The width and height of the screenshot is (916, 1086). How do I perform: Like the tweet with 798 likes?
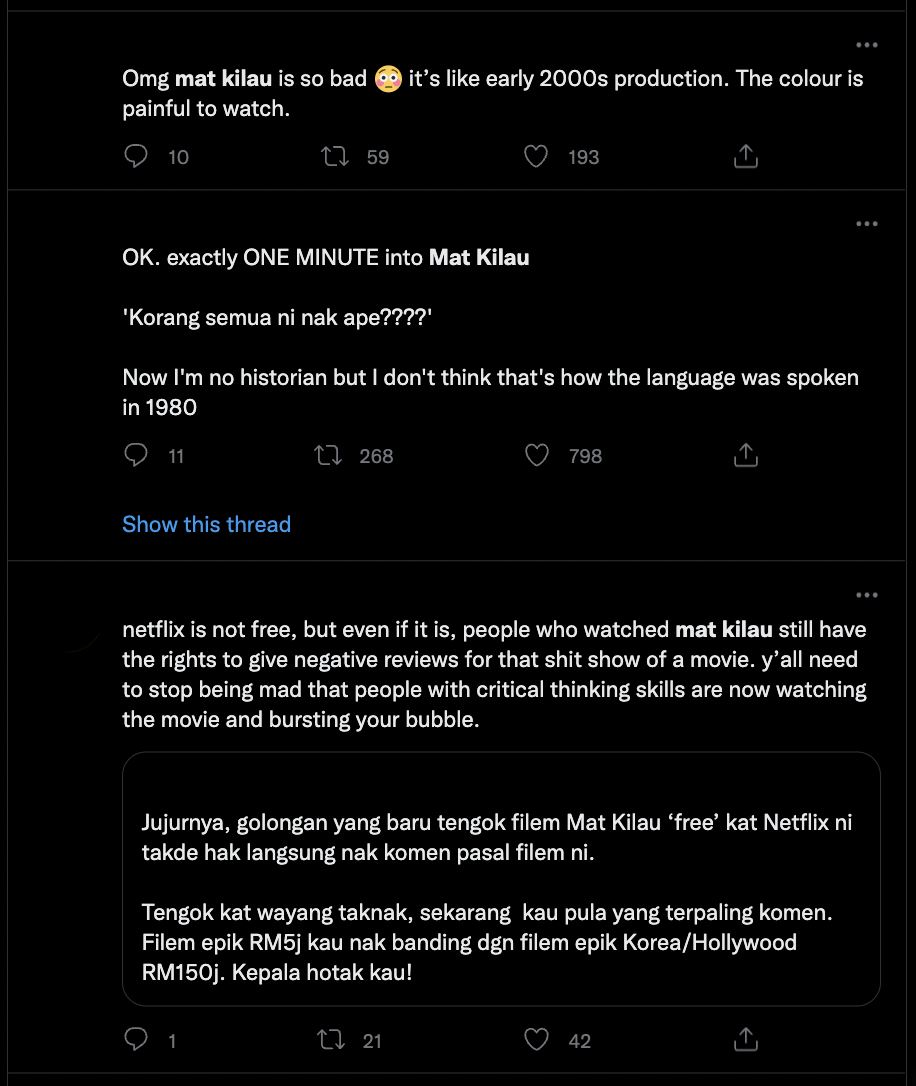pos(537,456)
